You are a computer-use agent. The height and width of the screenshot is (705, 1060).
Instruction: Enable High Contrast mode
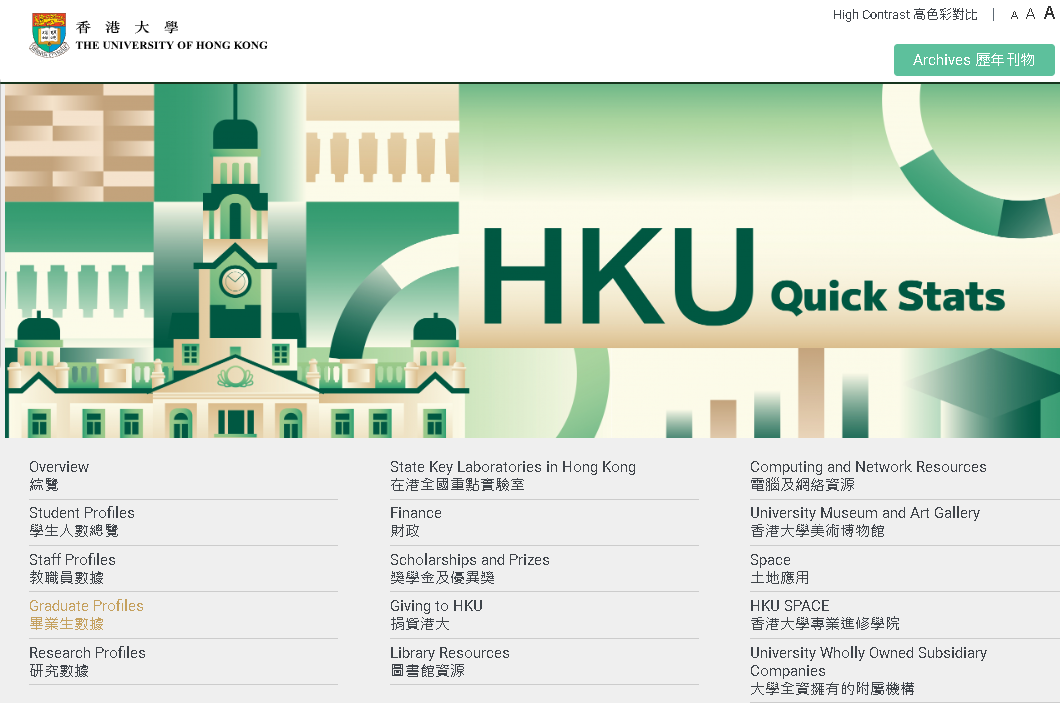pos(905,14)
